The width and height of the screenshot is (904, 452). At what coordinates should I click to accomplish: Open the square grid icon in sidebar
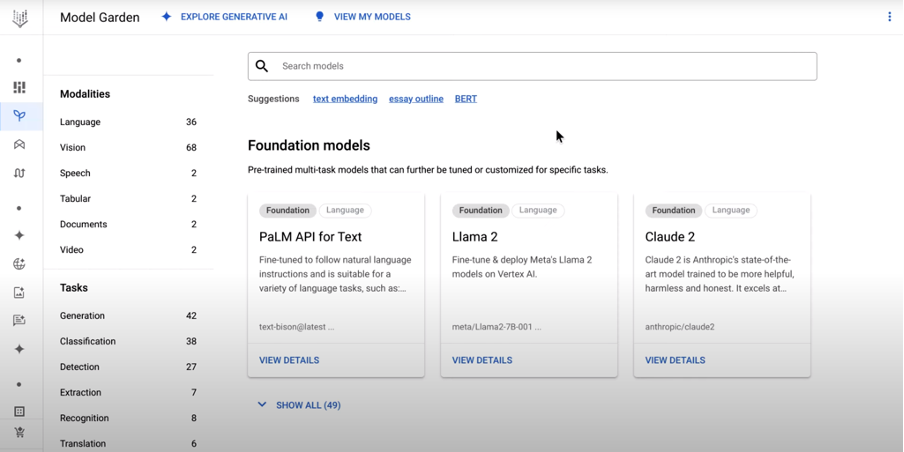(x=20, y=411)
